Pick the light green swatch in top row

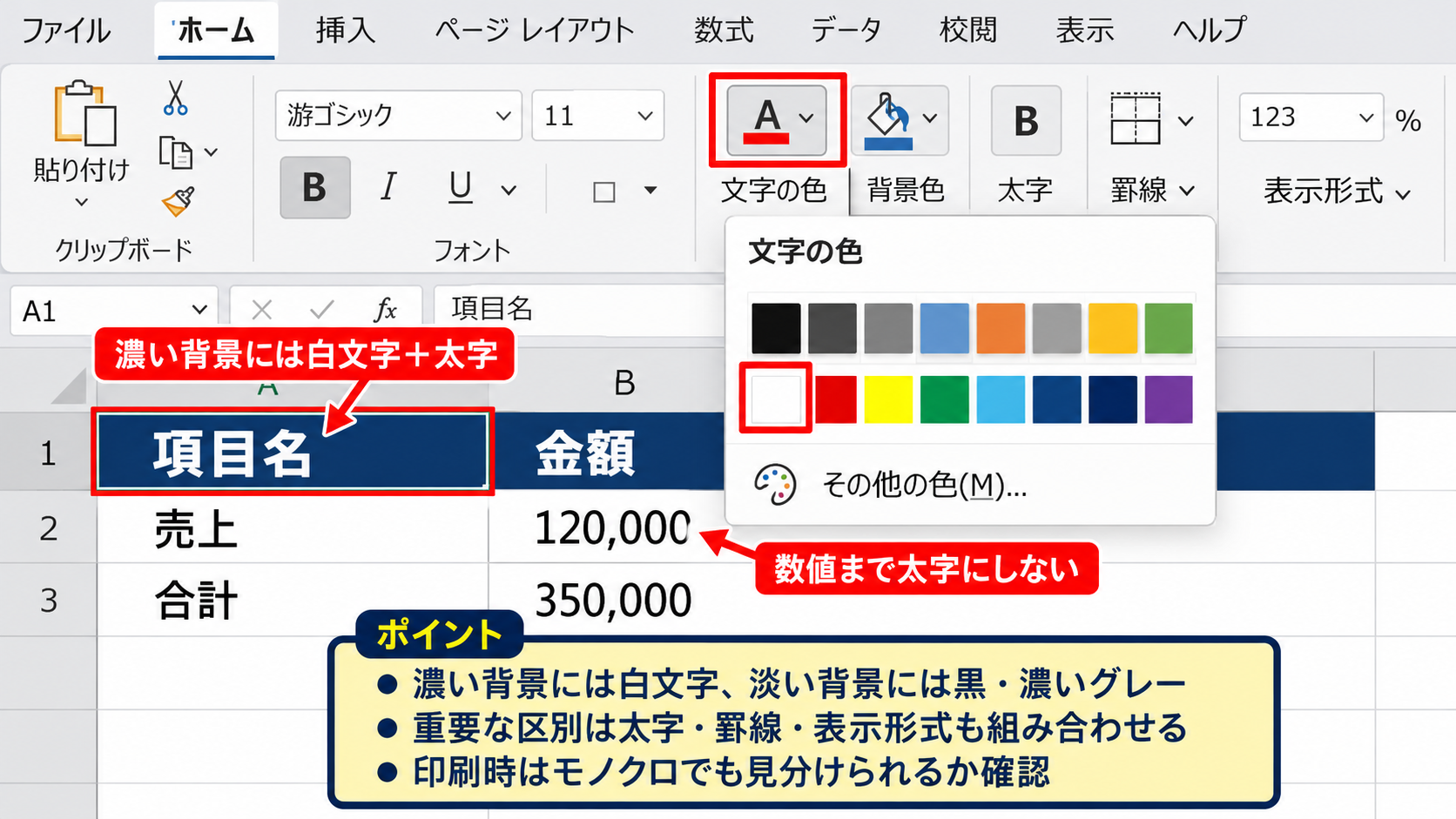tap(1169, 328)
